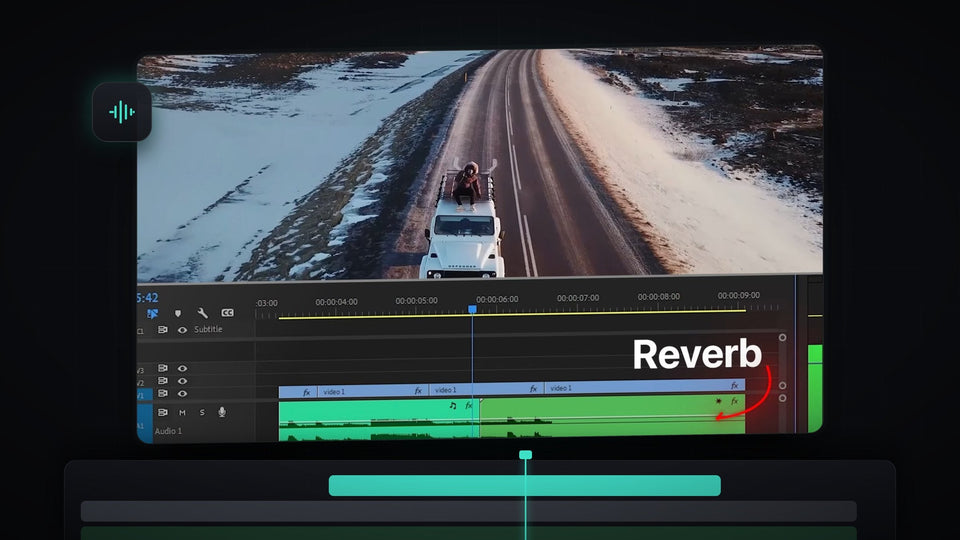
Task: Click fx badge at end of second video 1 clip
Action: pyautogui.click(x=418, y=391)
